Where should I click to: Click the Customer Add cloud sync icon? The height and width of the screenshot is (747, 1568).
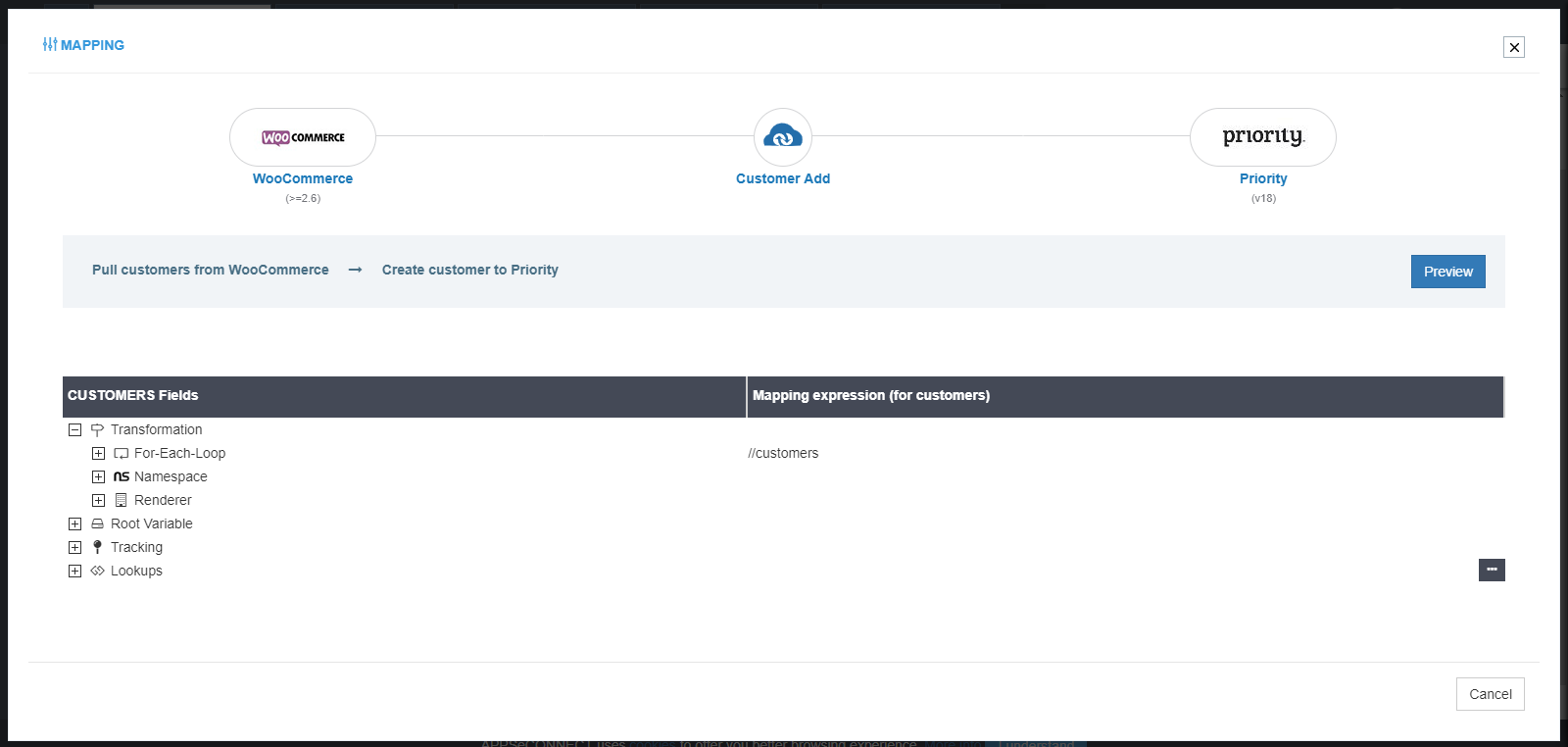pos(783,137)
